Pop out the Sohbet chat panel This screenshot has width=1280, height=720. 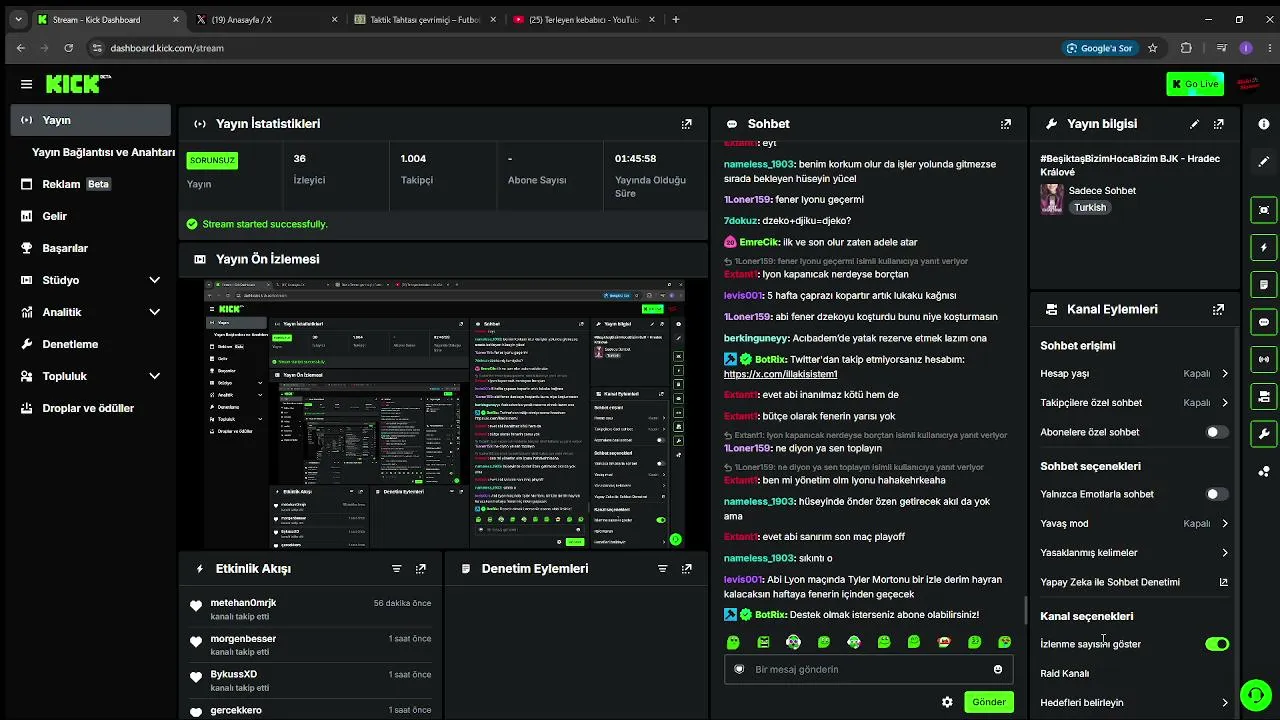1005,124
